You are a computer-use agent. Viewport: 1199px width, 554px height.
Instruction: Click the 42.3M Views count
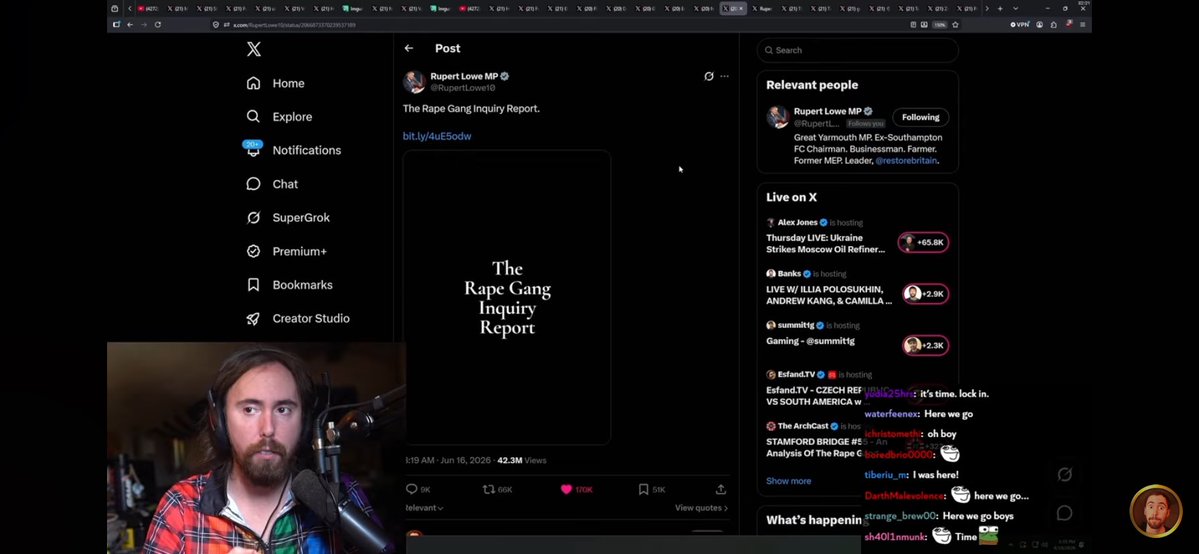(x=522, y=461)
